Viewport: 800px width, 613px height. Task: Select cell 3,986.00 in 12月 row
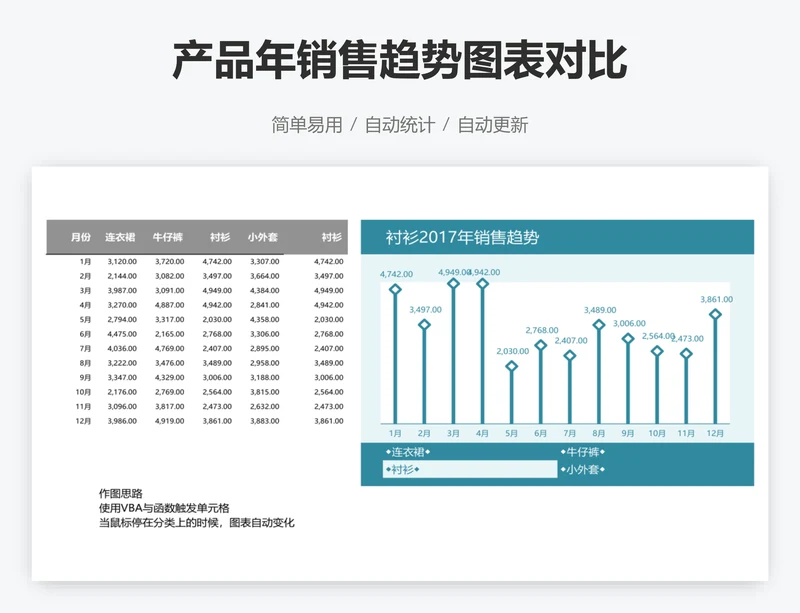(x=122, y=422)
